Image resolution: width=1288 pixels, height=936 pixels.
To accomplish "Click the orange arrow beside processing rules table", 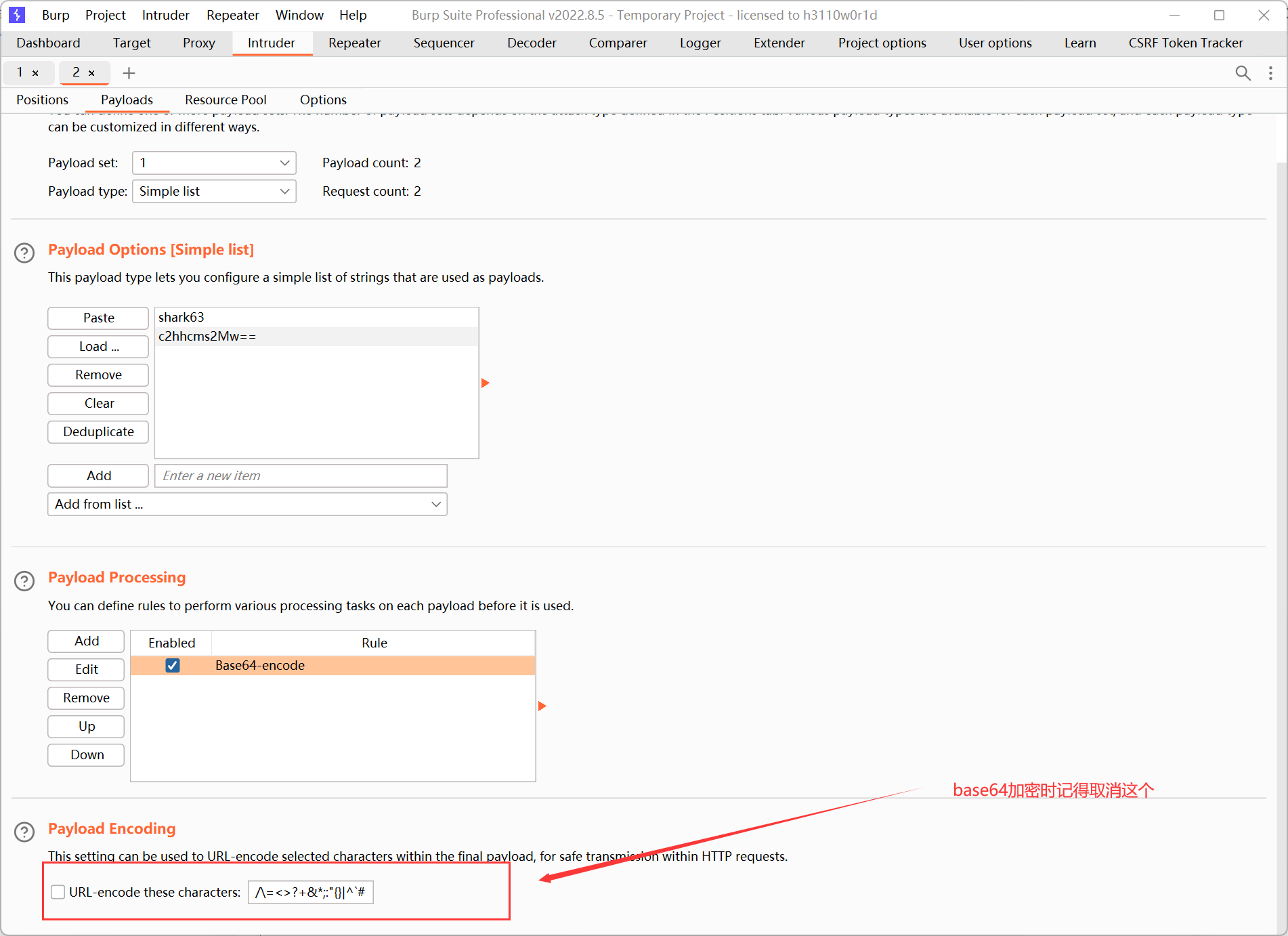I will coord(542,706).
